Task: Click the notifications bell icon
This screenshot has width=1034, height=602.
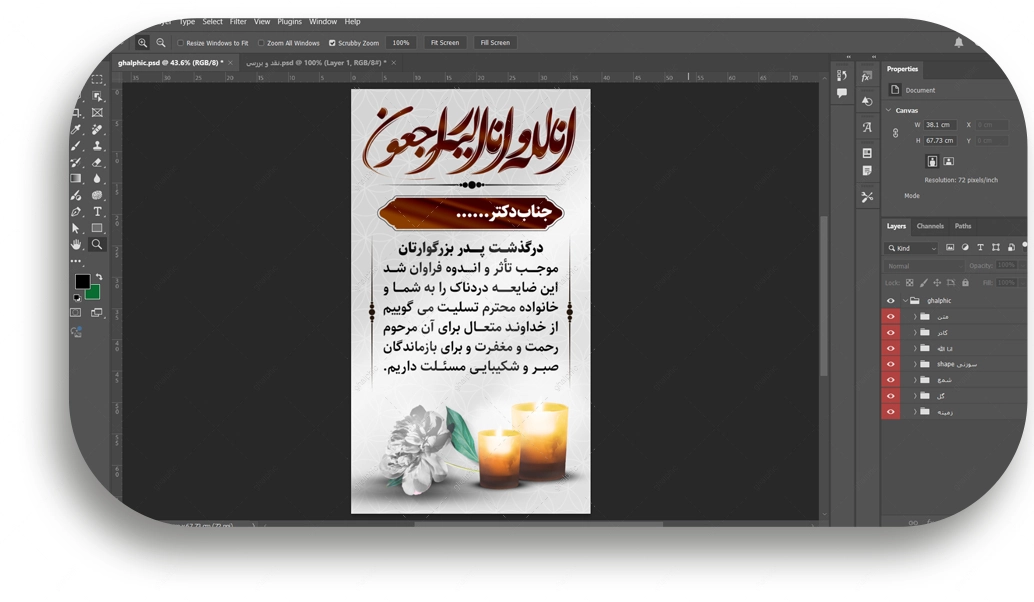Action: tap(959, 43)
